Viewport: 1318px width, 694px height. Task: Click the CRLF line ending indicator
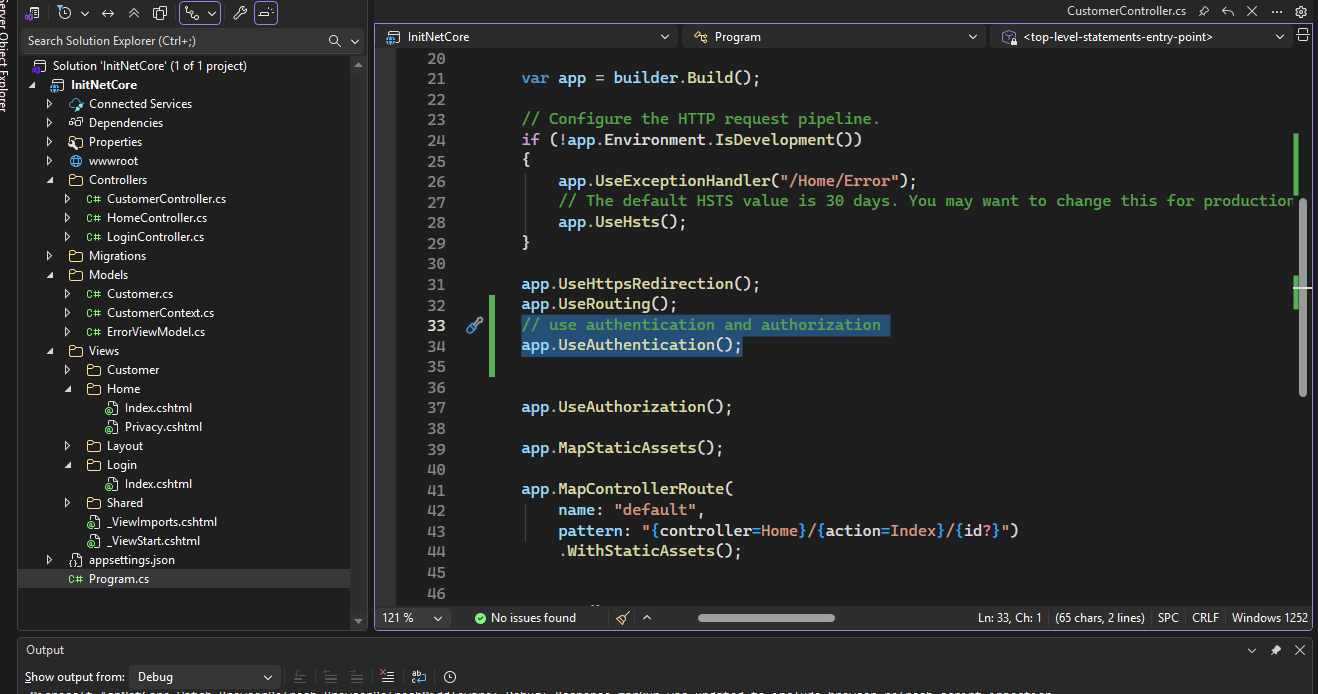click(1205, 618)
